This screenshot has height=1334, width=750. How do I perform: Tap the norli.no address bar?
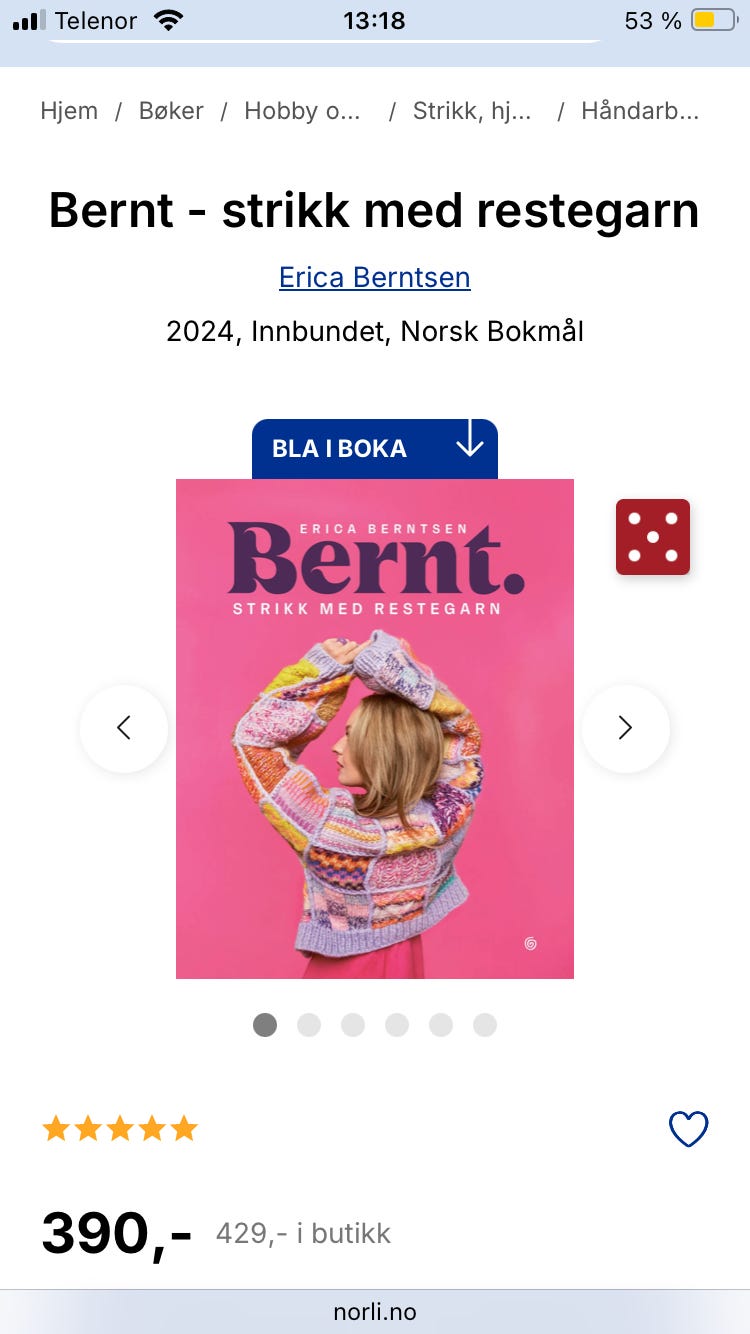pyautogui.click(x=375, y=1311)
